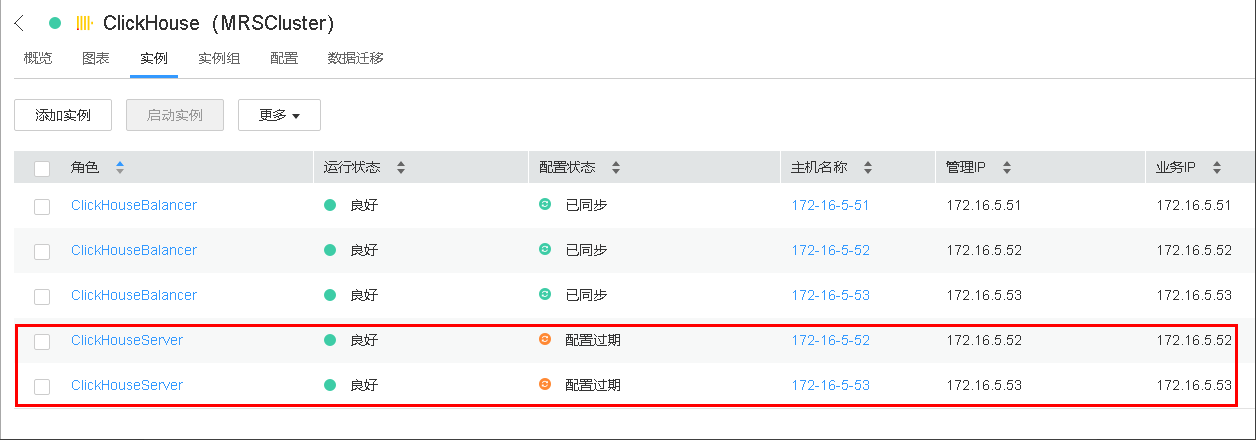Click the orange 配置过期 status icon for 172-16-5-53
This screenshot has width=1256, height=440.
point(545,384)
